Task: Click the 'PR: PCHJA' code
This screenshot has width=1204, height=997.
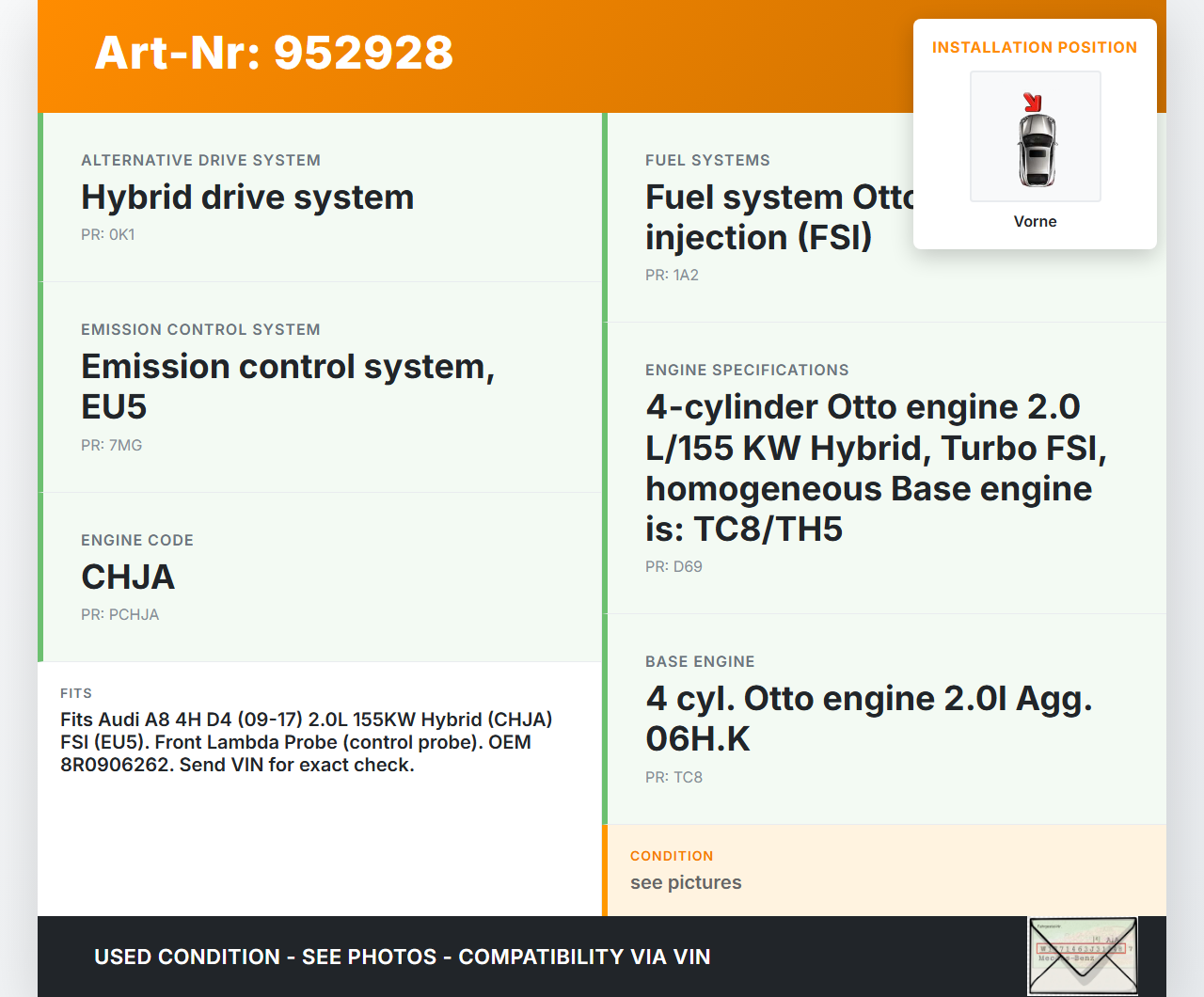Action: 119,614
